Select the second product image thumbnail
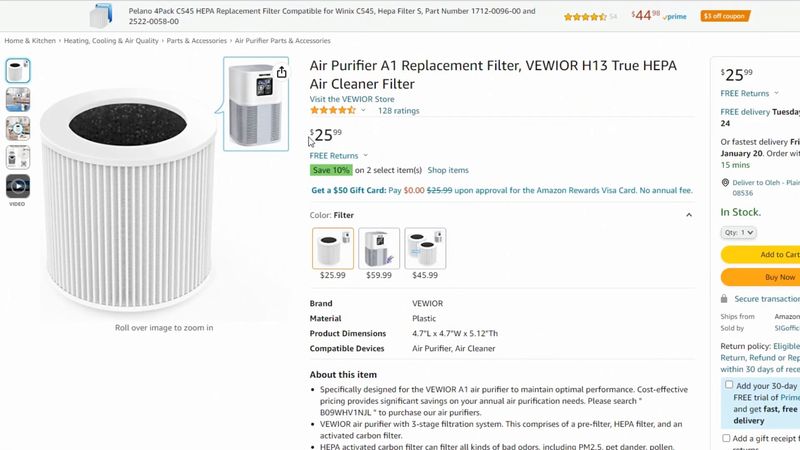This screenshot has width=800, height=450. pos(18,99)
